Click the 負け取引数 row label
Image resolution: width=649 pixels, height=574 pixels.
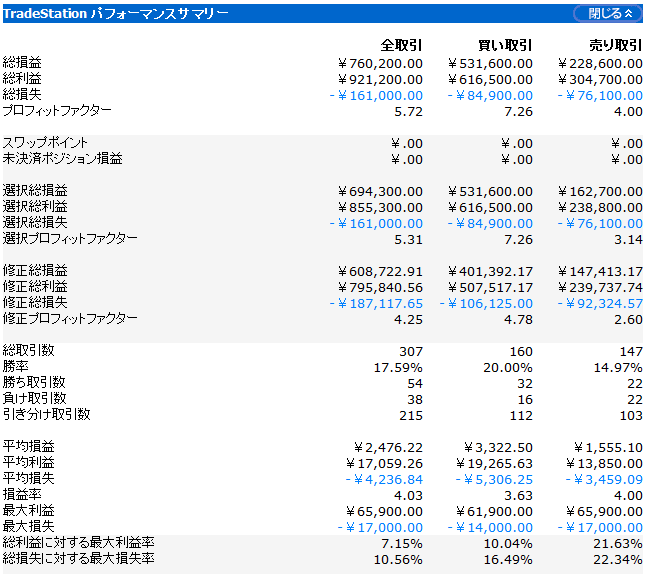pos(34,399)
